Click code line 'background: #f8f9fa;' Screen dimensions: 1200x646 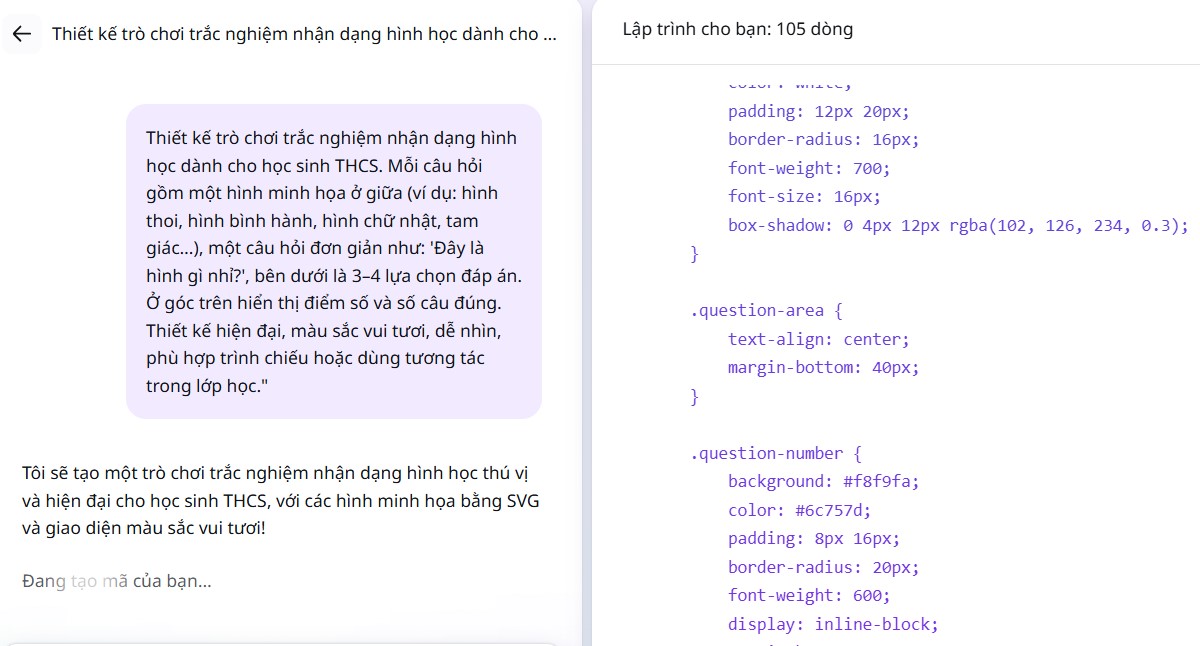click(x=823, y=481)
